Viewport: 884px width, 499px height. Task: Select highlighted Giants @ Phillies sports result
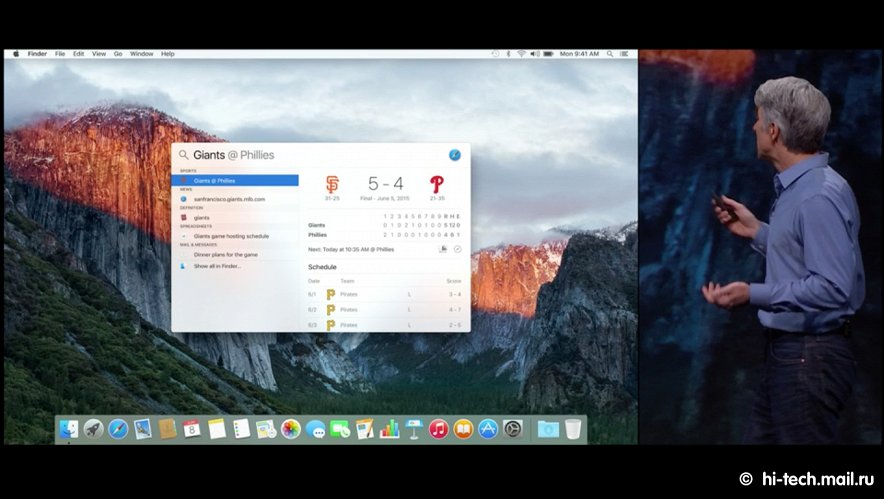[x=235, y=180]
